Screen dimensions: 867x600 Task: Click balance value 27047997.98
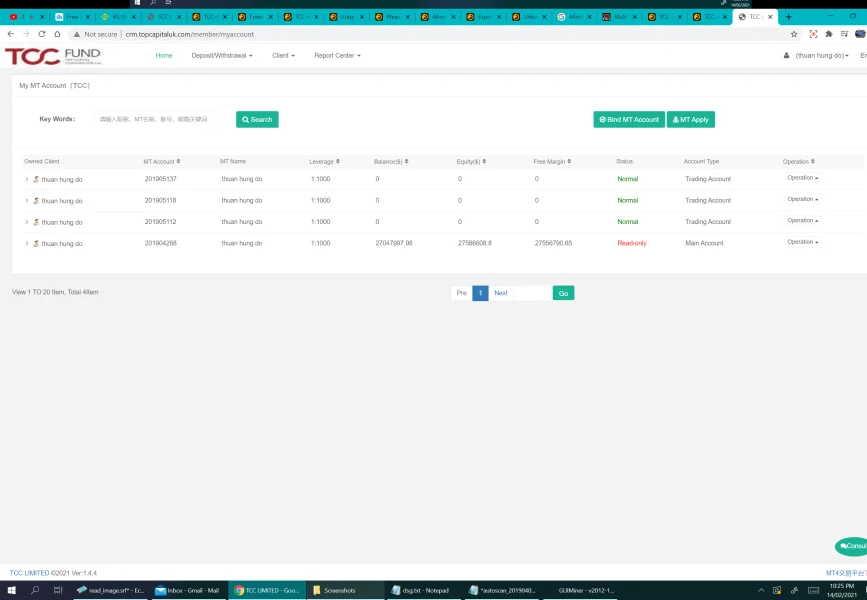(394, 243)
